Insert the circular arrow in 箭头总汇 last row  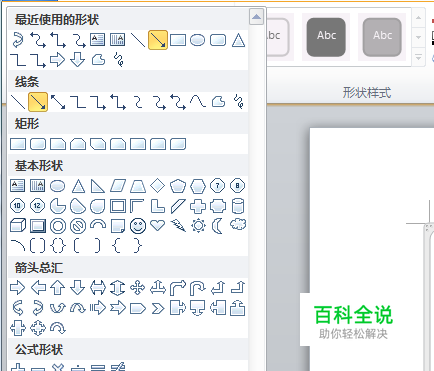58,328
